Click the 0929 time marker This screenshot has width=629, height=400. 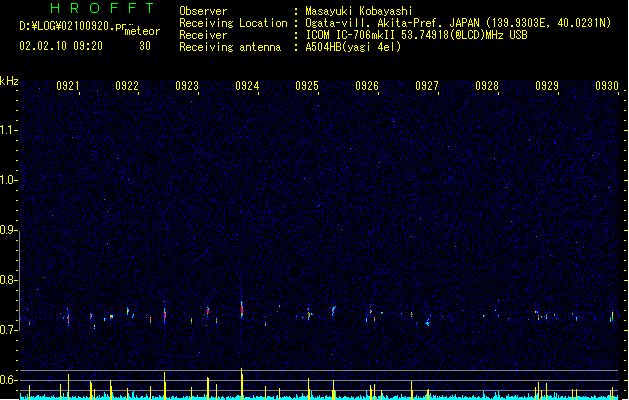547,85
